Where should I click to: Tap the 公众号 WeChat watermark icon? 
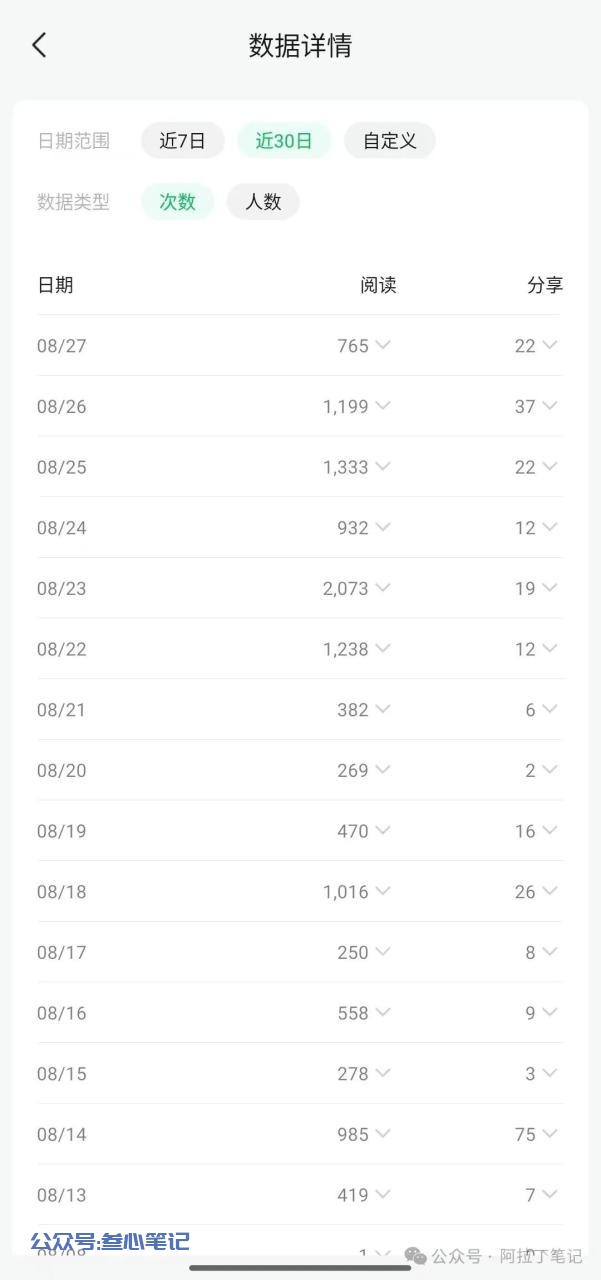415,1256
